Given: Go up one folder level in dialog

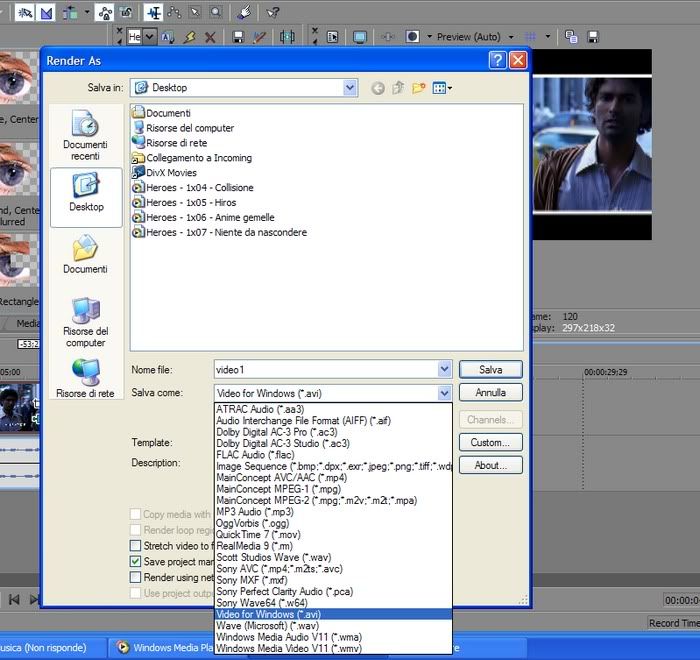Looking at the screenshot, I should (x=398, y=88).
